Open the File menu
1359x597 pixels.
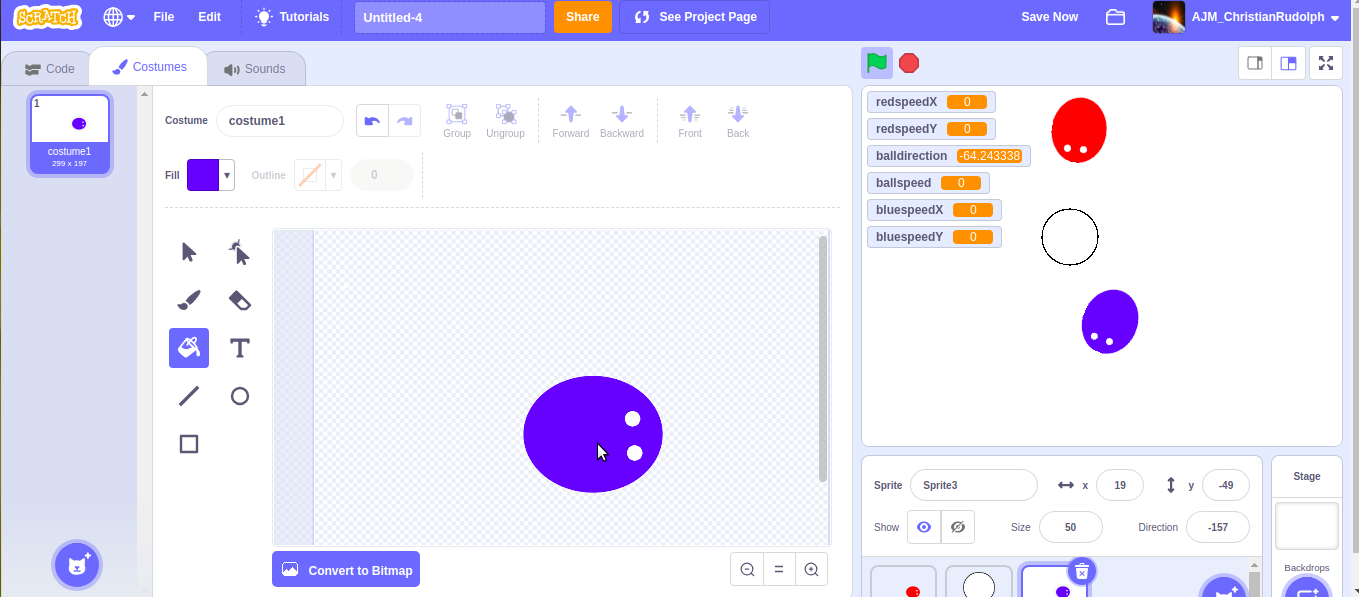[x=163, y=17]
